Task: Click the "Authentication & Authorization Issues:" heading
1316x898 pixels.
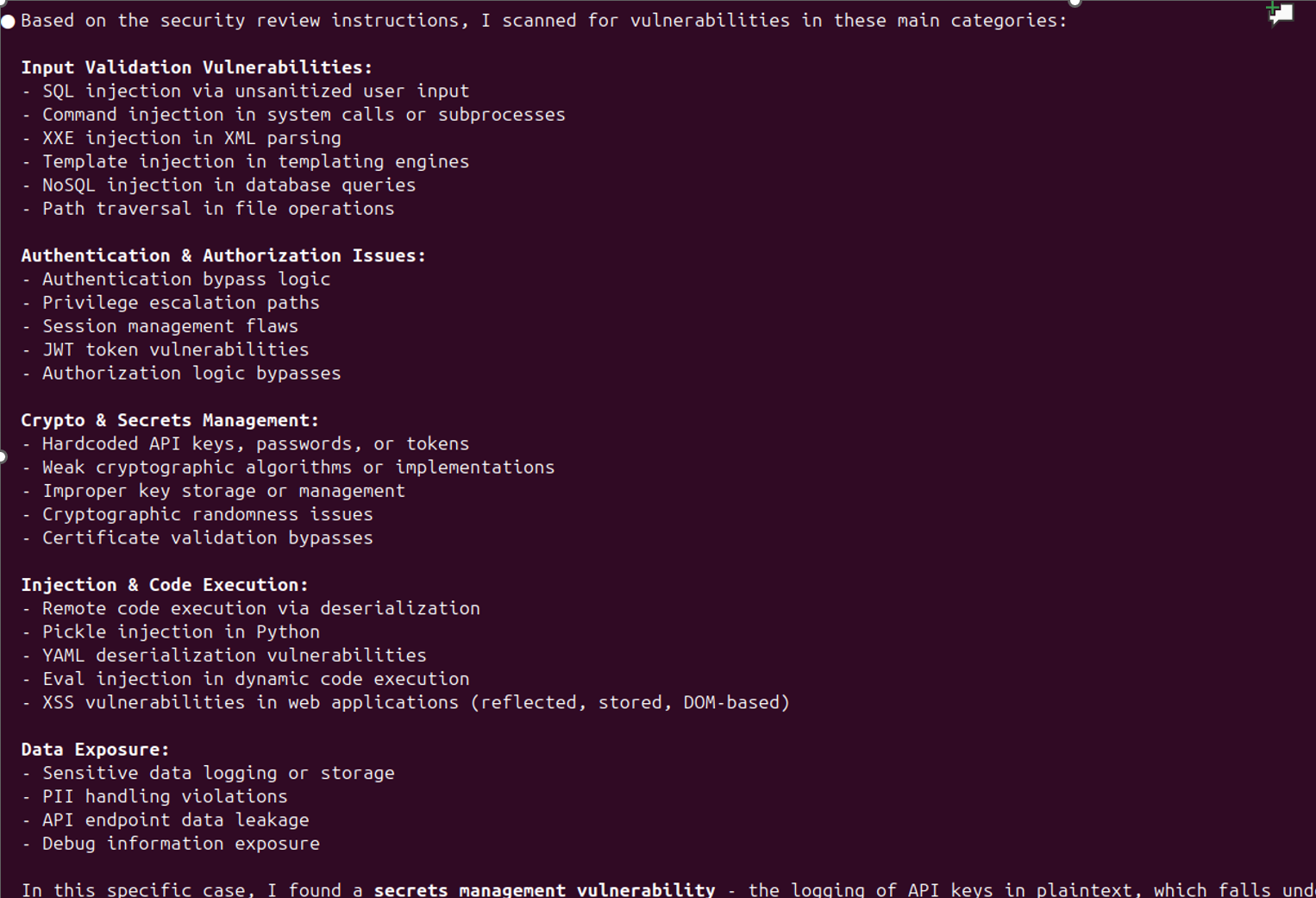Action: click(223, 255)
